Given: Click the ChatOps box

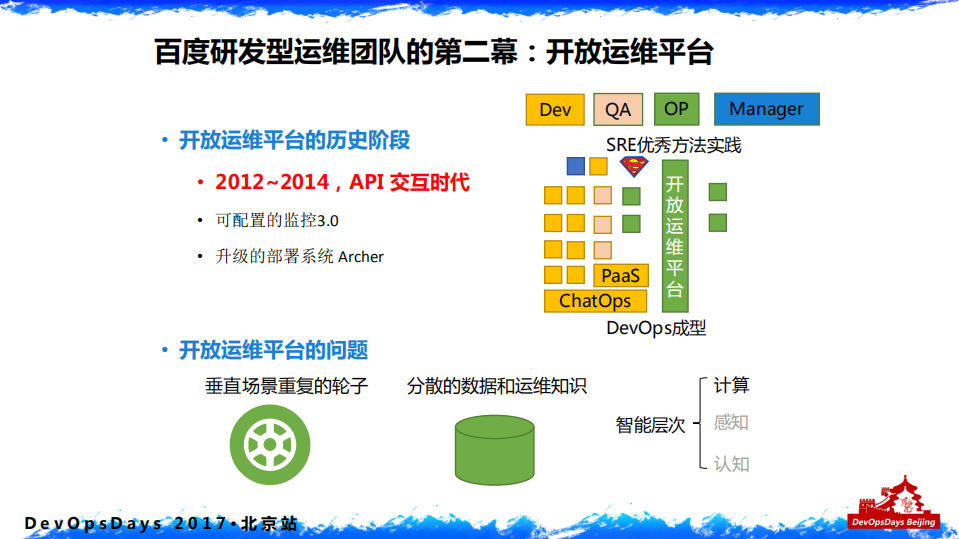Looking at the screenshot, I should pos(595,301).
